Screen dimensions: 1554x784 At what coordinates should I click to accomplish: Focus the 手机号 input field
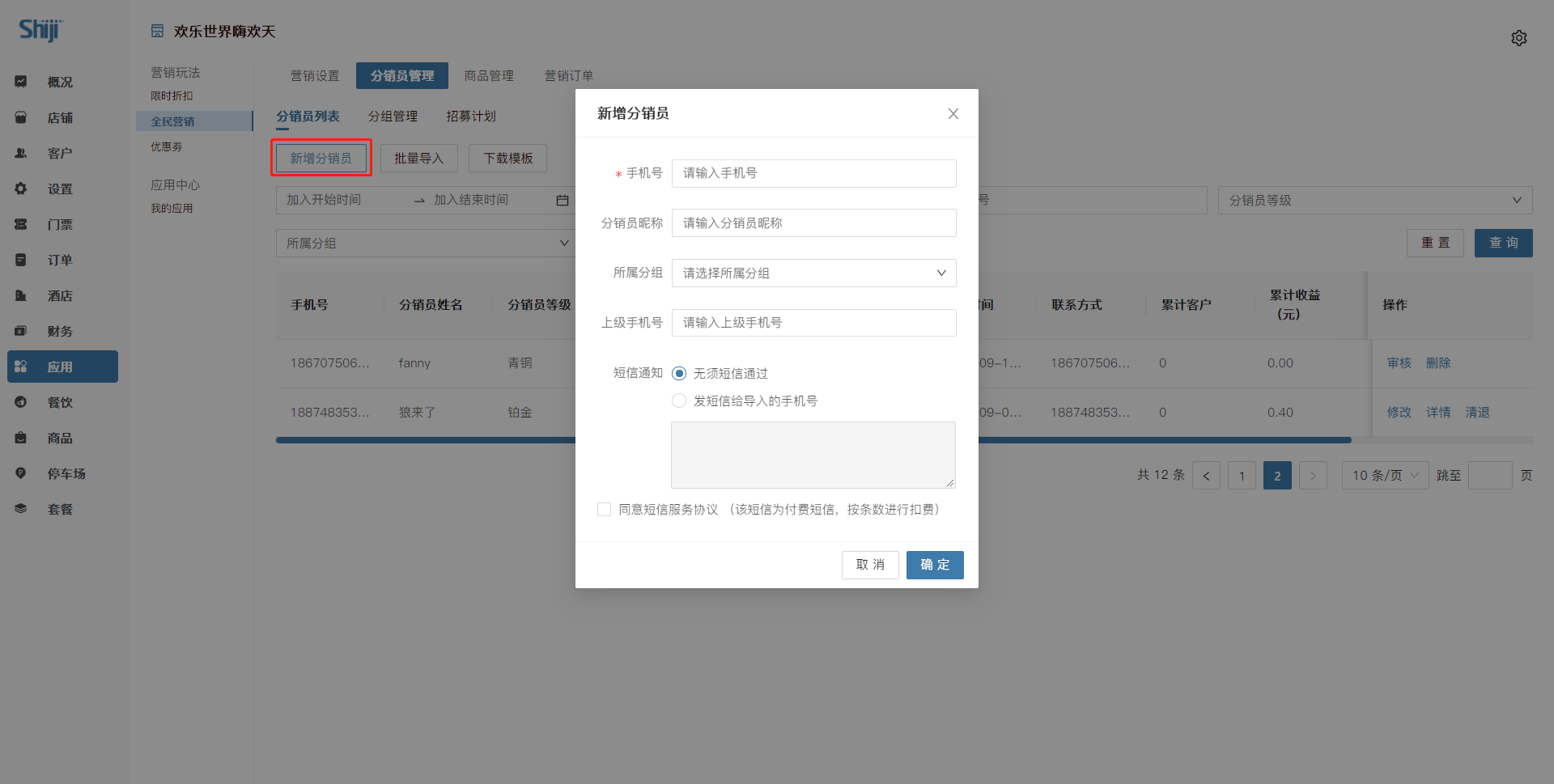(813, 173)
